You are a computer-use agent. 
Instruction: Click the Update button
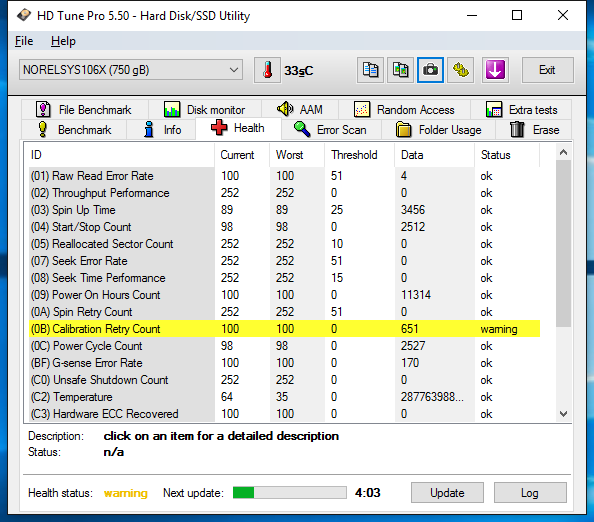(447, 493)
